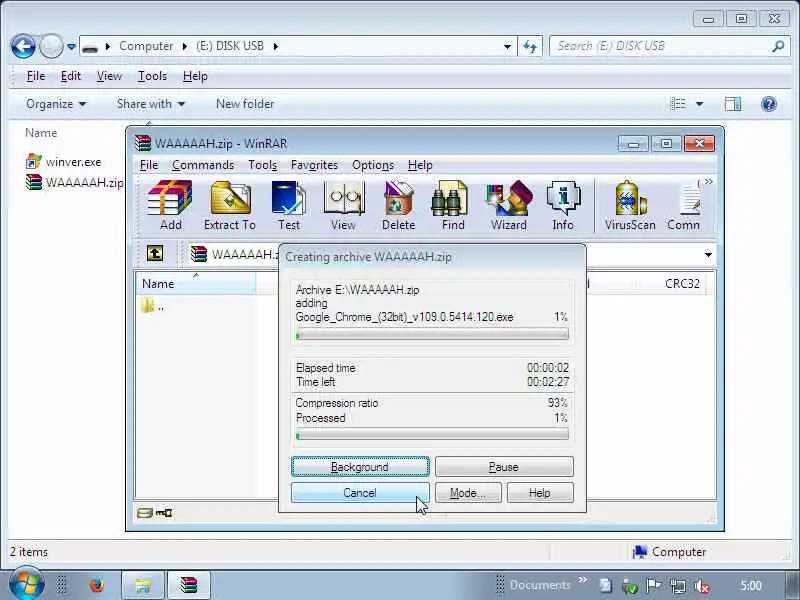
Task: Click the Mode... button
Action: pos(468,493)
